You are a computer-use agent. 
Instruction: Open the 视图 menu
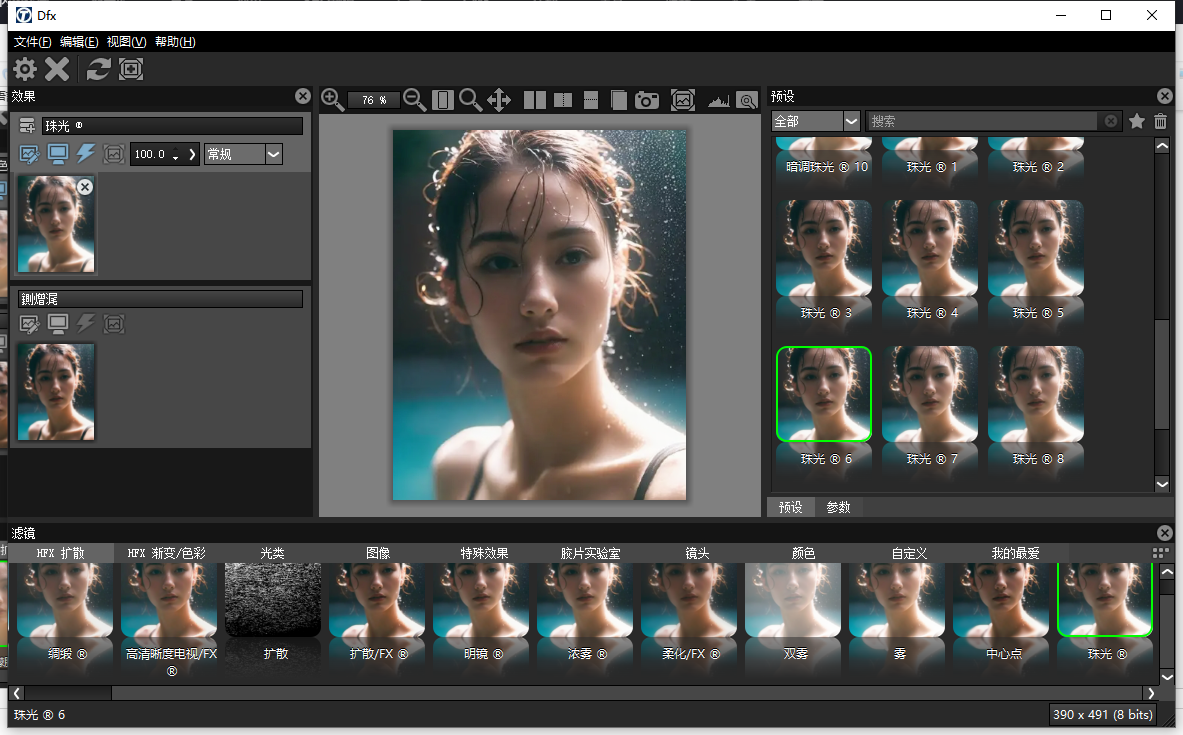(x=126, y=42)
